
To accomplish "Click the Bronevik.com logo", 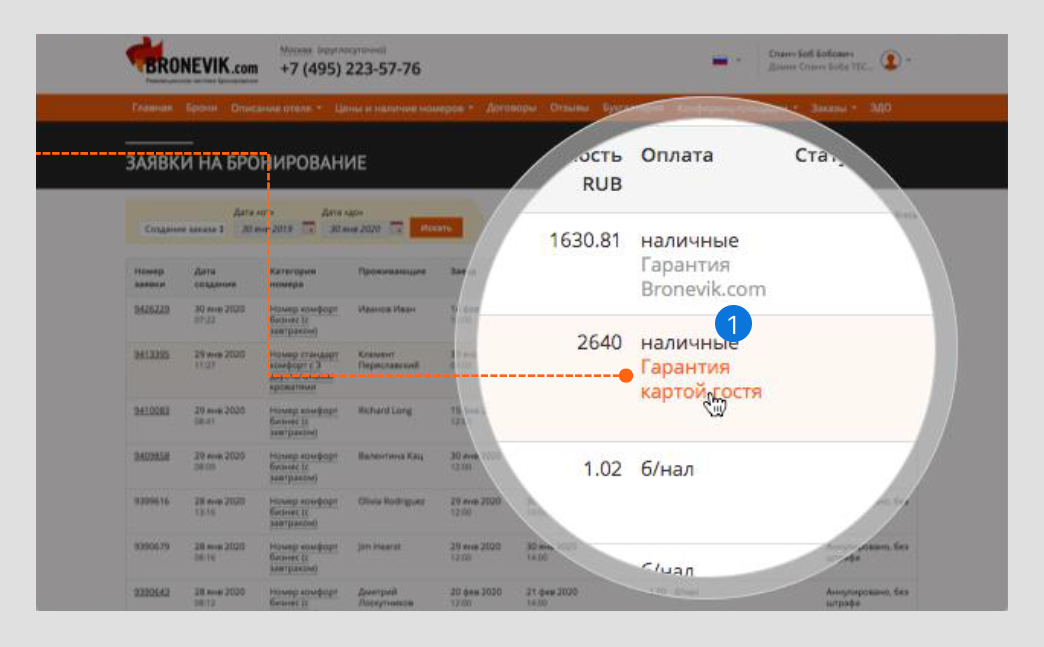I will pos(192,61).
